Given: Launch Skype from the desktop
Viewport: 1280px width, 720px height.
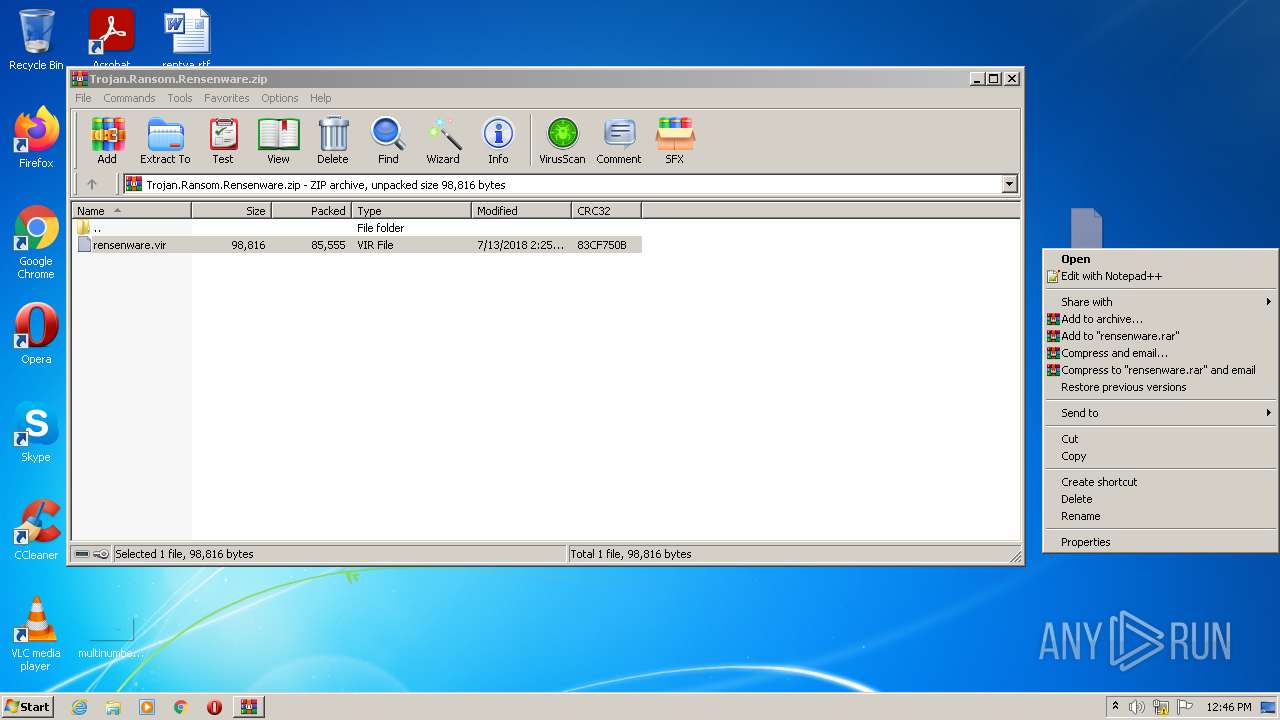Looking at the screenshot, I should pyautogui.click(x=36, y=432).
